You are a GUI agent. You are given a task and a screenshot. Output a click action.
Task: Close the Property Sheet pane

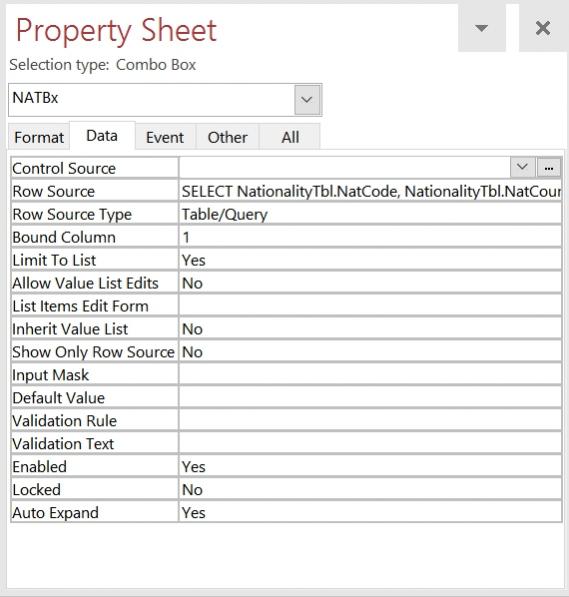543,28
